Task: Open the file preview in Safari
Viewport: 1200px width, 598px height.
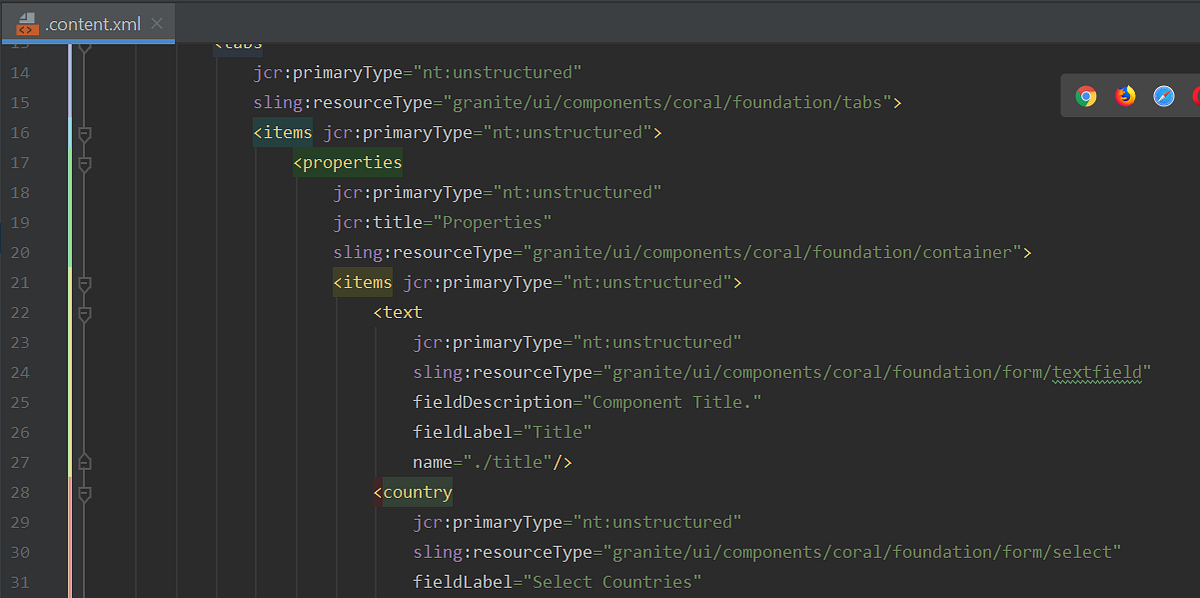Action: pyautogui.click(x=1162, y=96)
